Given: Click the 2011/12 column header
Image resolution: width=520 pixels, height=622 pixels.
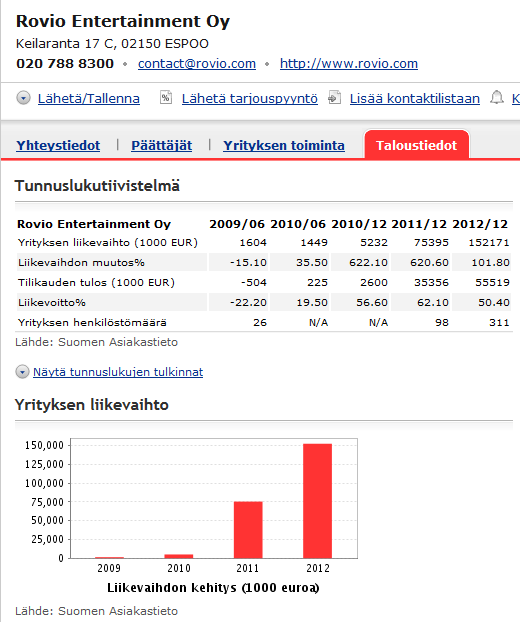Looking at the screenshot, I should point(419,224).
